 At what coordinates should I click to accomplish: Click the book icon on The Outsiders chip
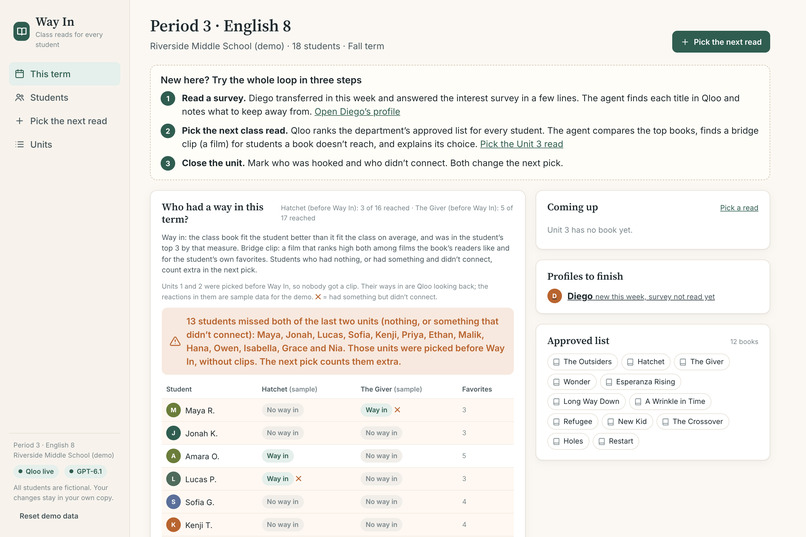[556, 362]
